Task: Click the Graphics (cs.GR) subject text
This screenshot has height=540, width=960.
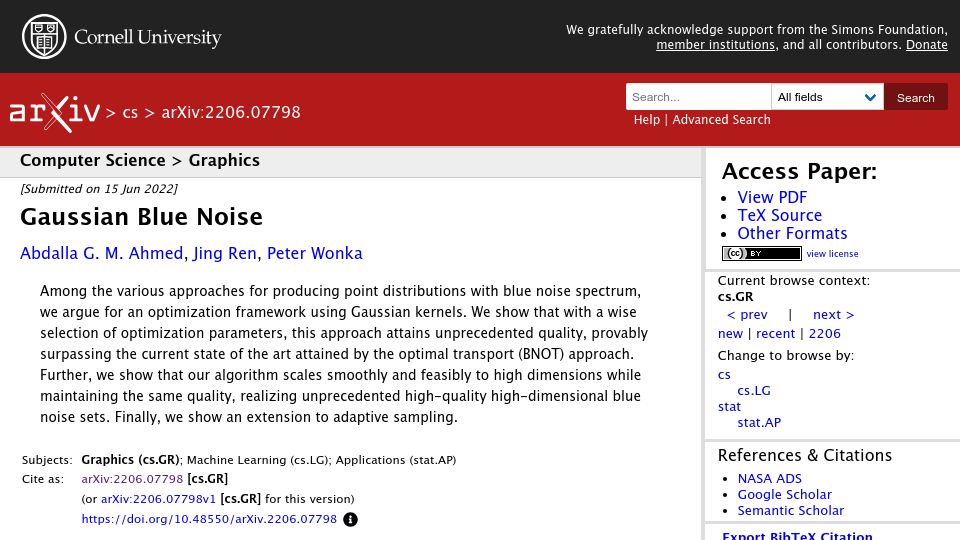Action: (x=130, y=460)
